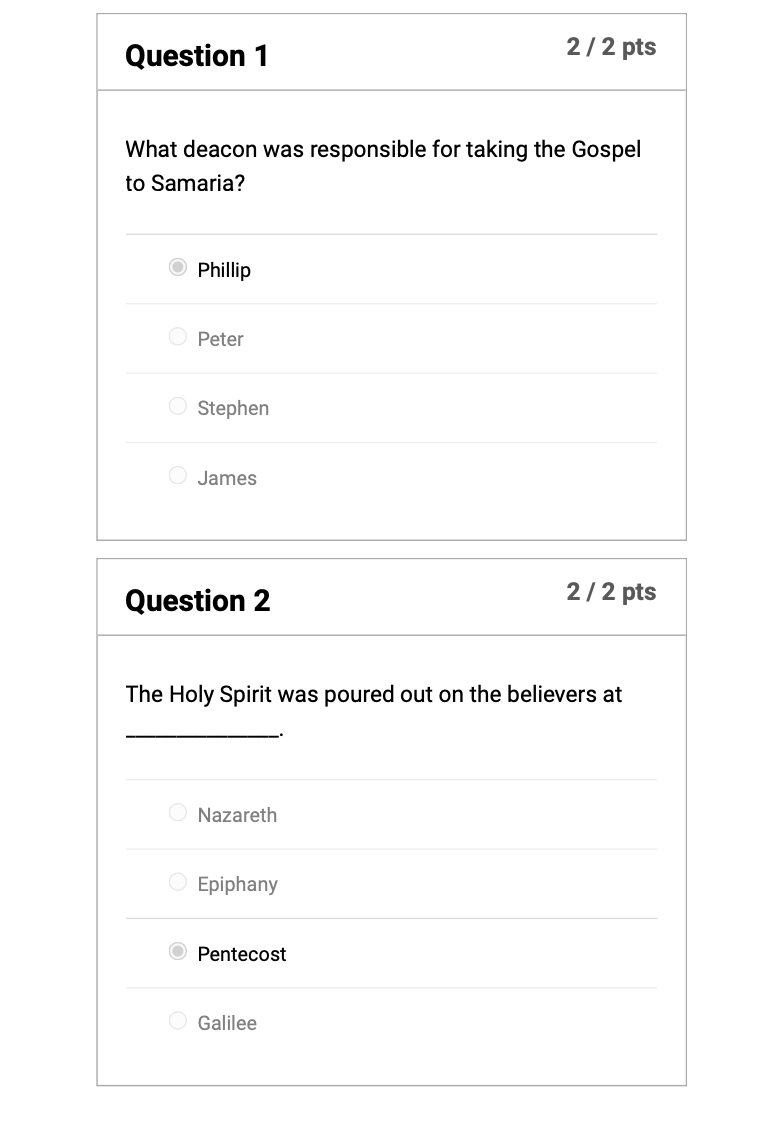Click the Question 2 points score
The image size is (780, 1138).
pyautogui.click(x=611, y=592)
